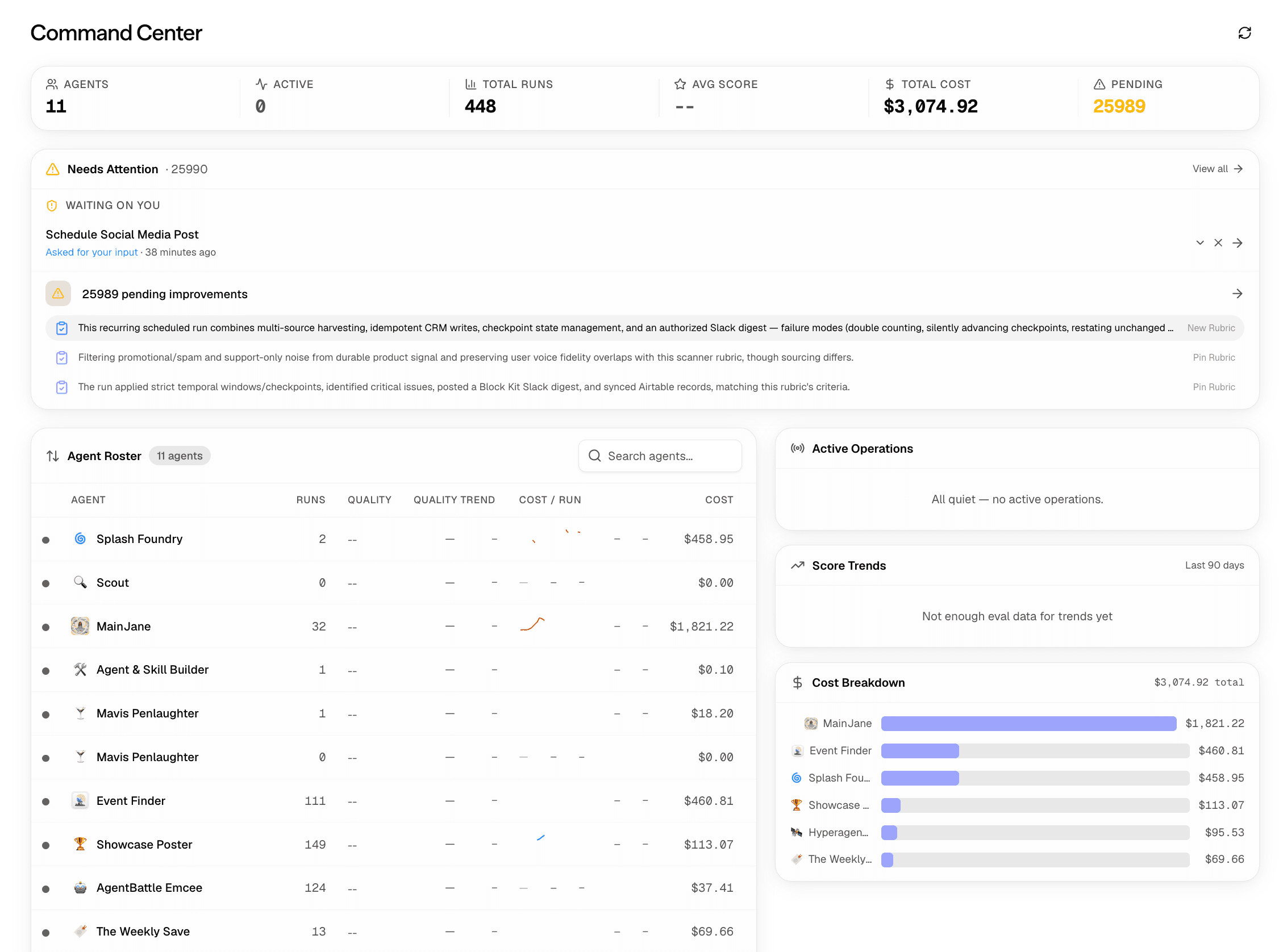Screen dimensions: 1283x952
Task: Open the Scout agent row
Action: coord(393,583)
